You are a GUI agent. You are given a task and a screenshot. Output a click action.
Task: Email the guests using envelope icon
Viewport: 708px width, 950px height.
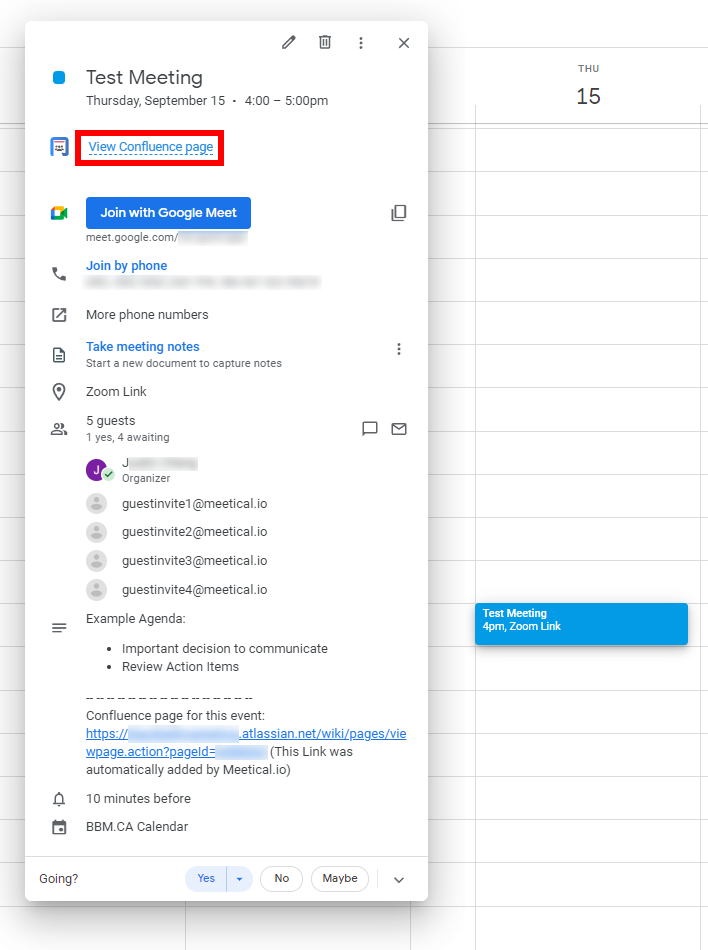(399, 429)
